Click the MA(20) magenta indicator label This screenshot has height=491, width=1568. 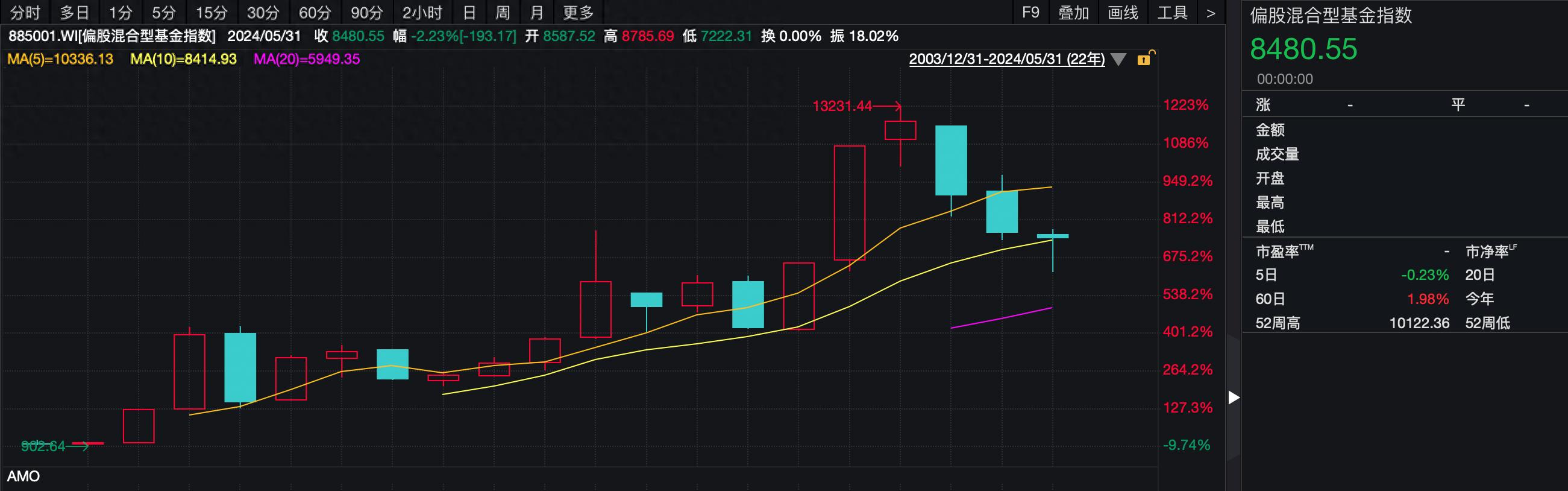(306, 59)
